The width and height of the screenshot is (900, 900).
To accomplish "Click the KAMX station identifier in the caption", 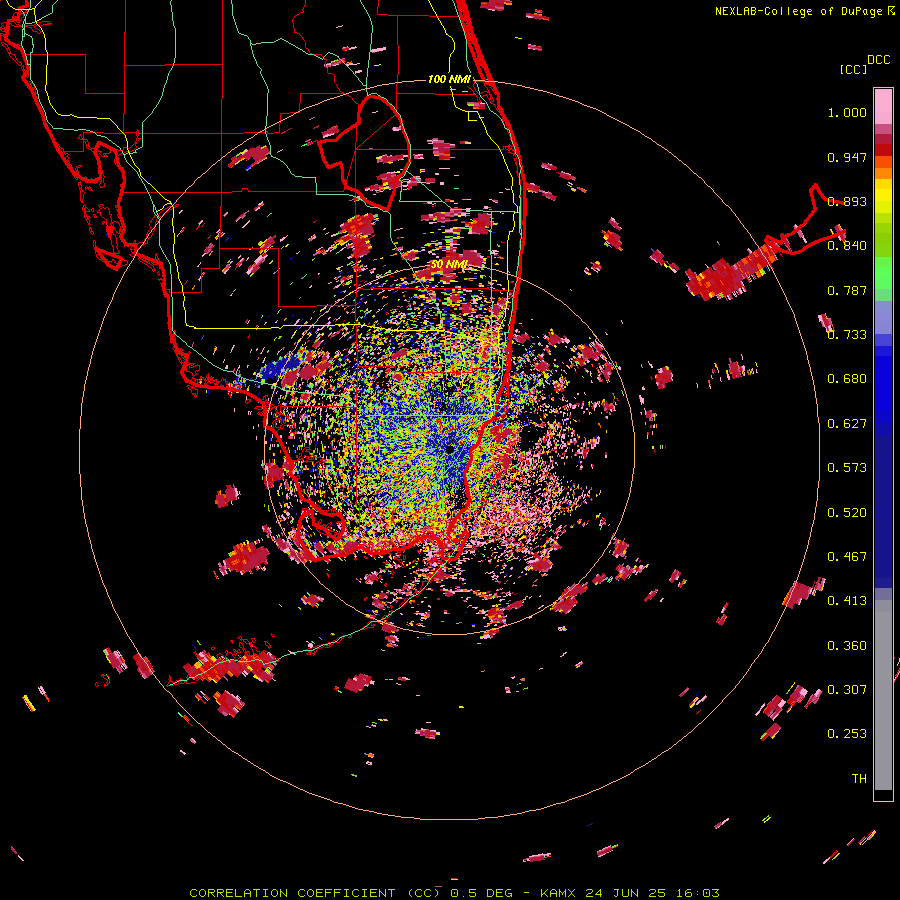I will pyautogui.click(x=560, y=893).
